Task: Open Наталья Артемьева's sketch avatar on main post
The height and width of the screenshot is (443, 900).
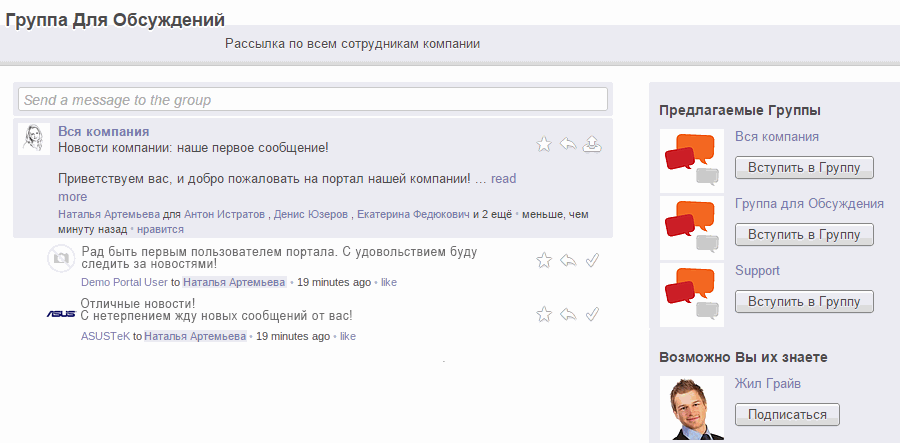Action: tap(34, 139)
